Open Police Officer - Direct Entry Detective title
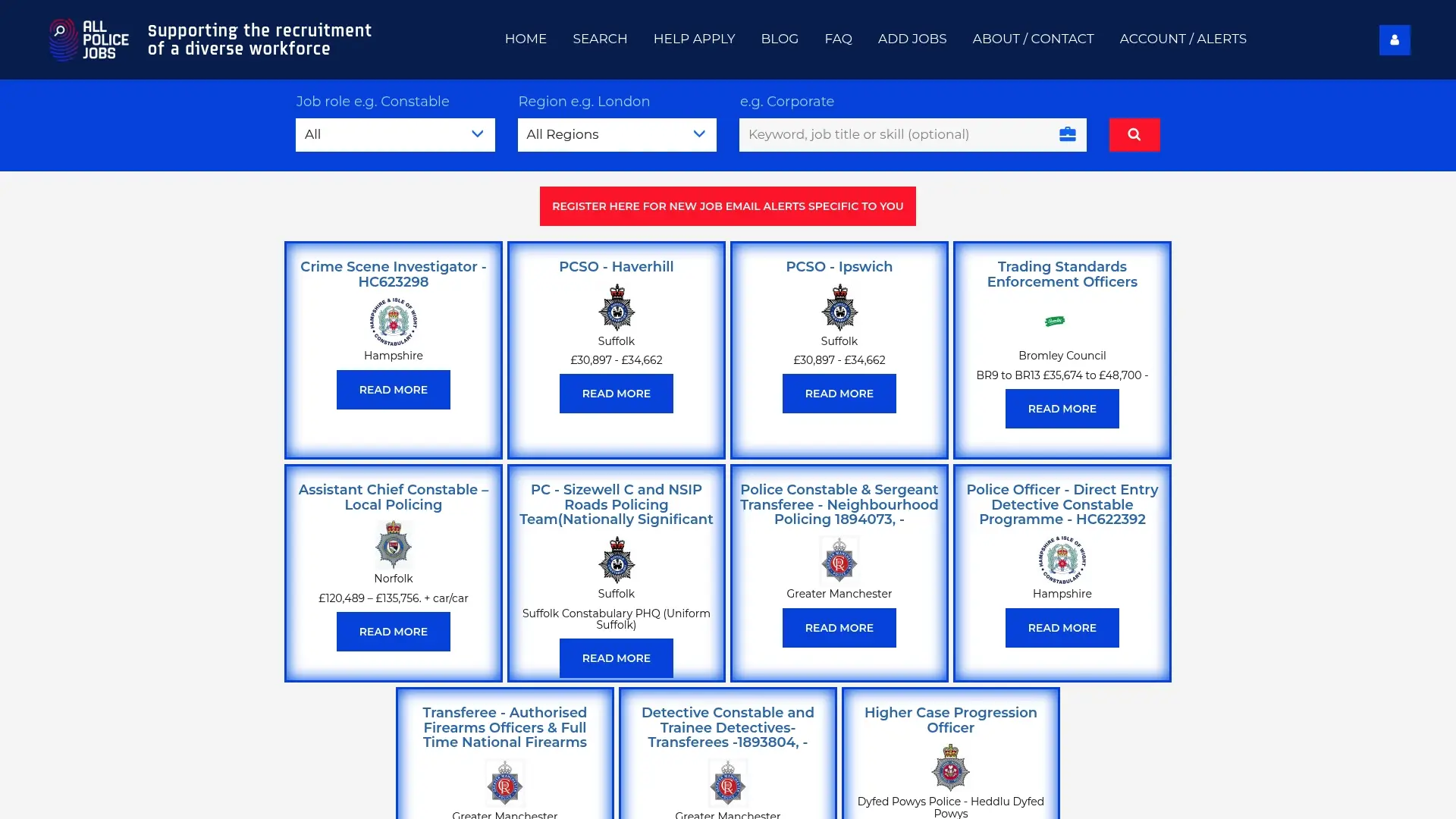This screenshot has width=1456, height=819. [1062, 504]
